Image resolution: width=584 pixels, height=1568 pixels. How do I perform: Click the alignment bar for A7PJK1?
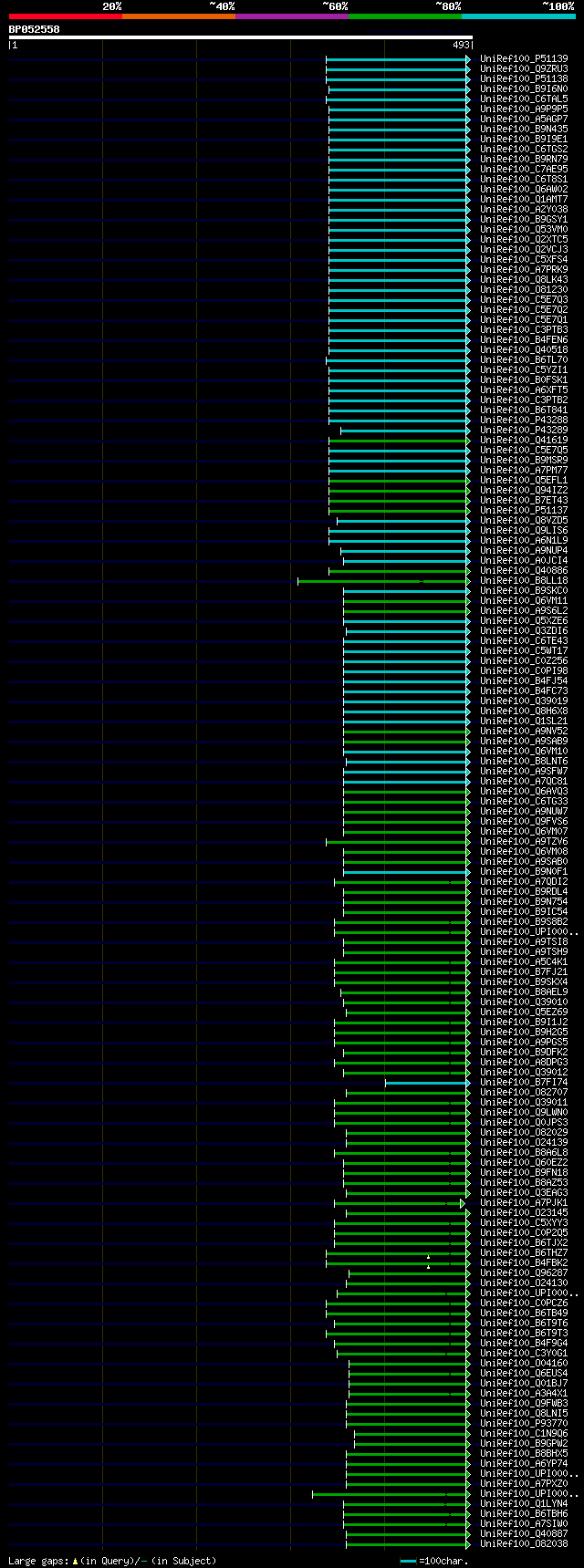(397, 1203)
